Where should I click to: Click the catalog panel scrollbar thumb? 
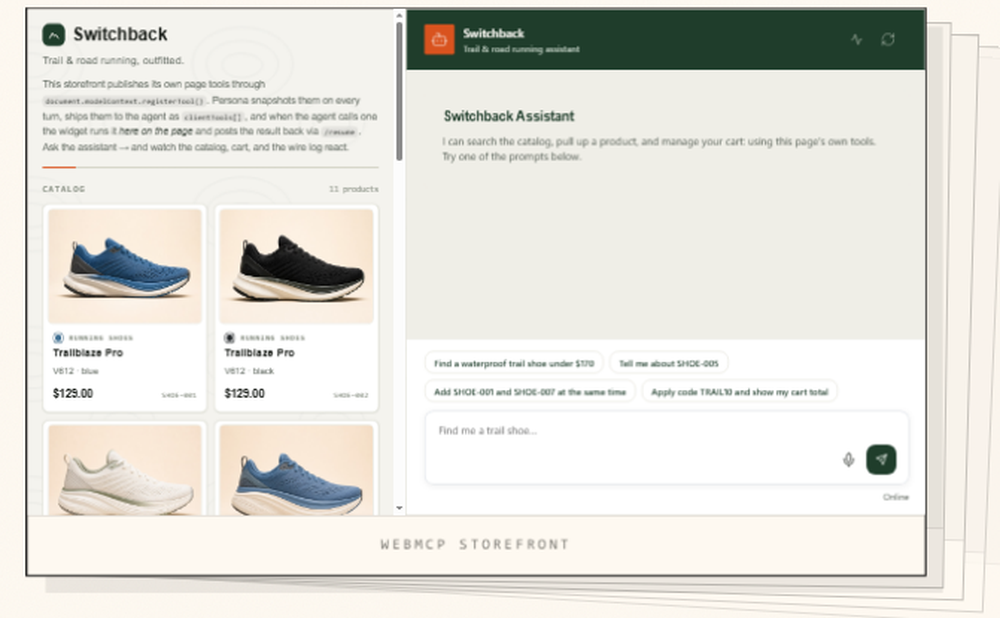pyautogui.click(x=399, y=91)
